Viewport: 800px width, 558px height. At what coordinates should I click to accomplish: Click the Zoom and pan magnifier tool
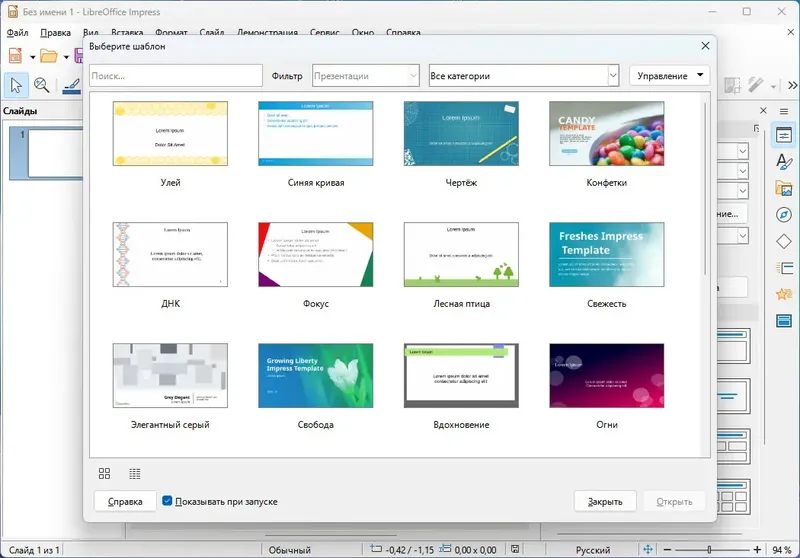pos(41,85)
